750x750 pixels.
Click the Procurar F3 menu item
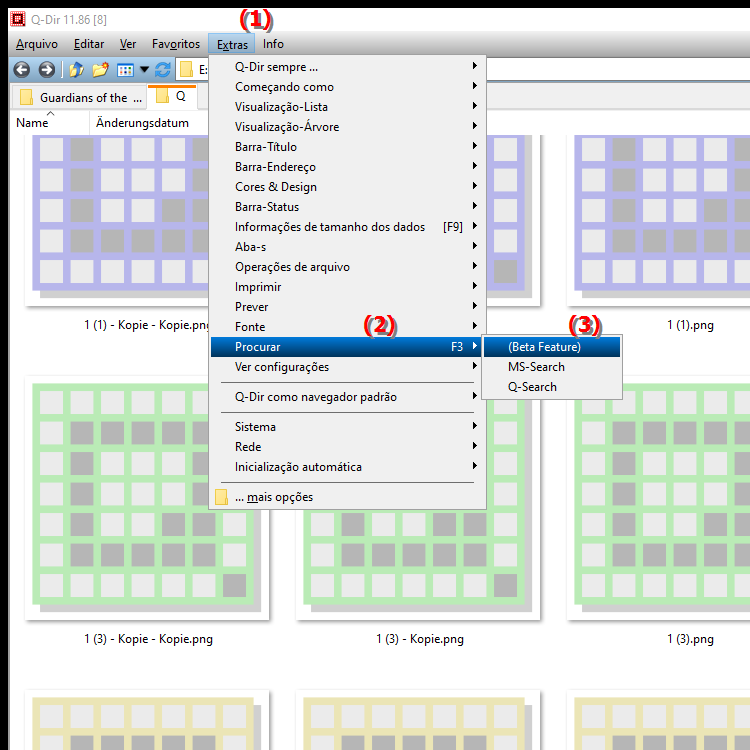pyautogui.click(x=348, y=347)
